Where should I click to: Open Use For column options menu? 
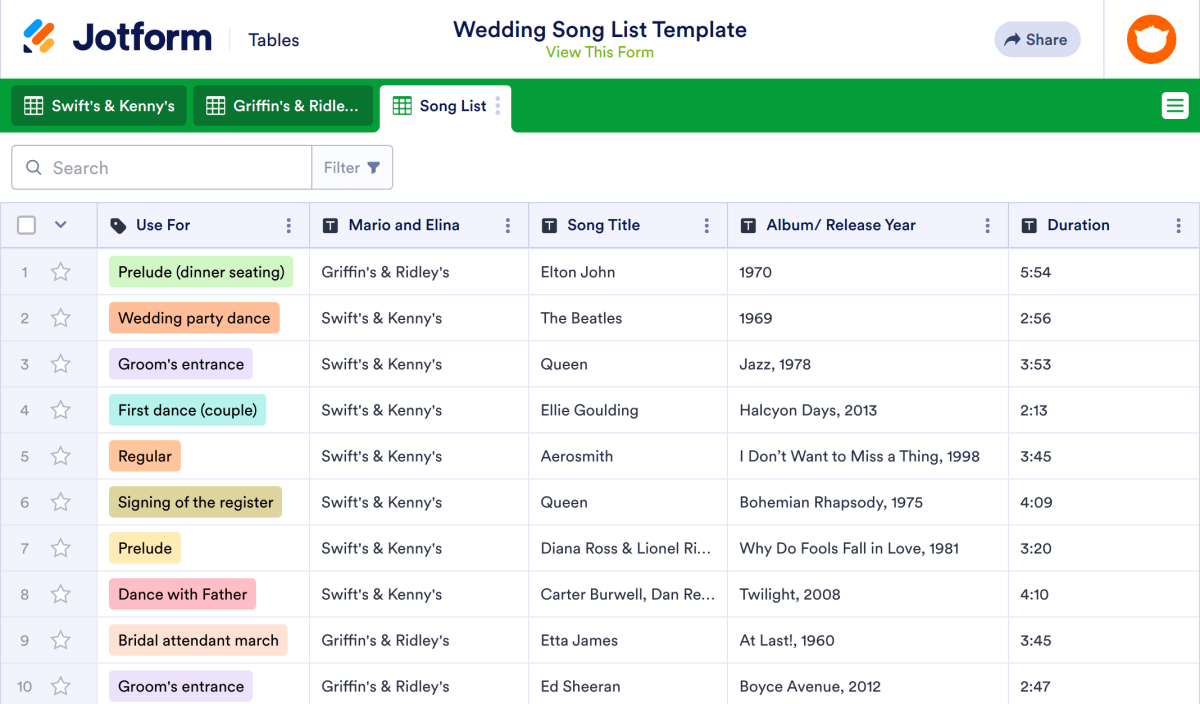pyautogui.click(x=289, y=226)
